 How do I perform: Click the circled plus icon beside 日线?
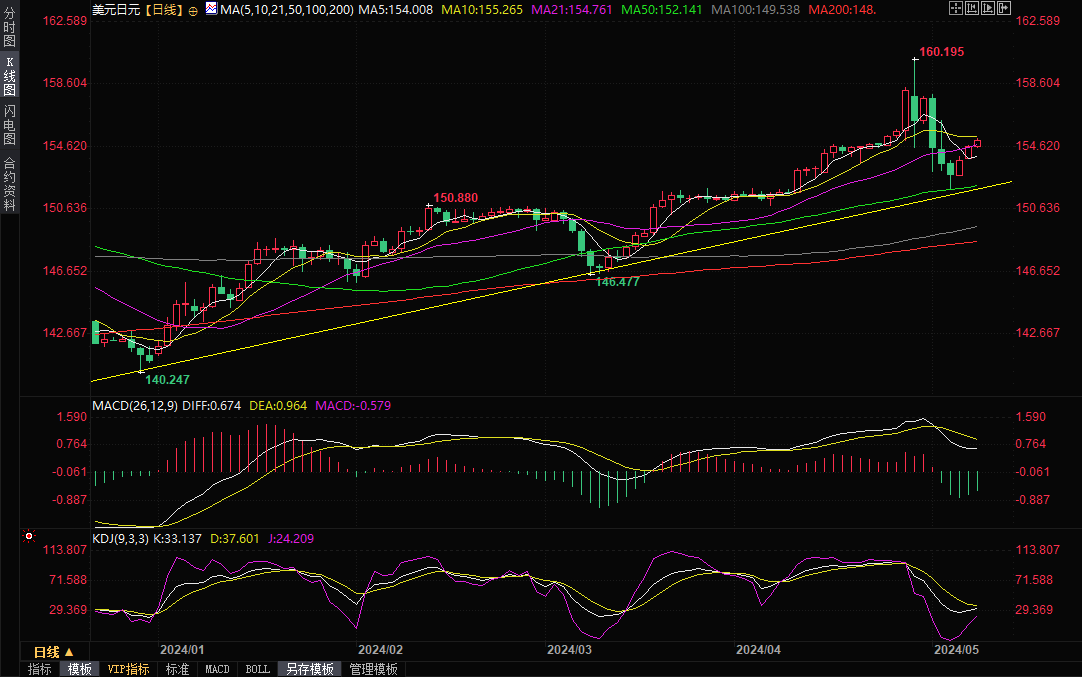click(193, 10)
